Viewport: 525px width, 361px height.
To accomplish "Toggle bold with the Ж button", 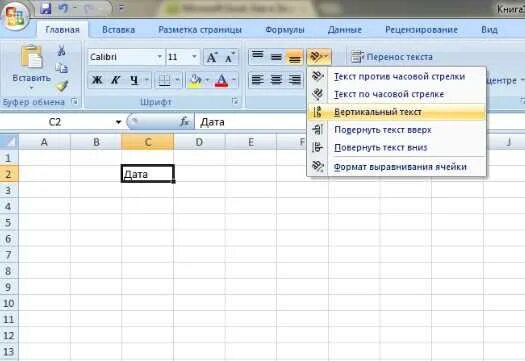I will (x=97, y=80).
